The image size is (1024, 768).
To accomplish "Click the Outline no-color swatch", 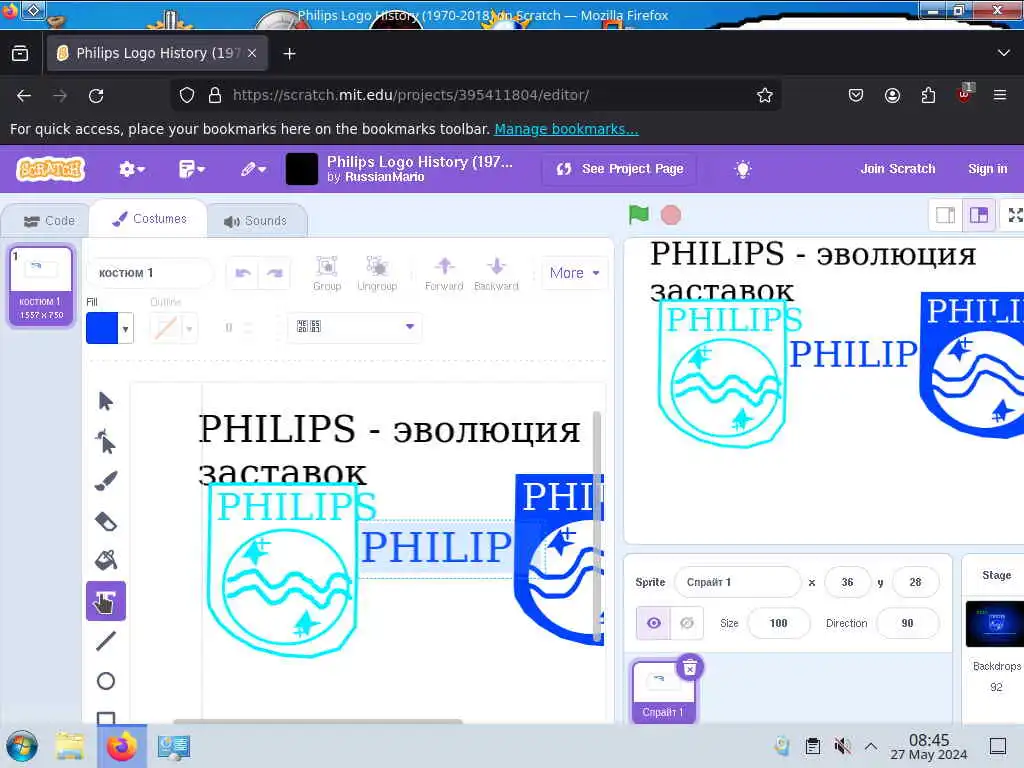I will point(166,328).
